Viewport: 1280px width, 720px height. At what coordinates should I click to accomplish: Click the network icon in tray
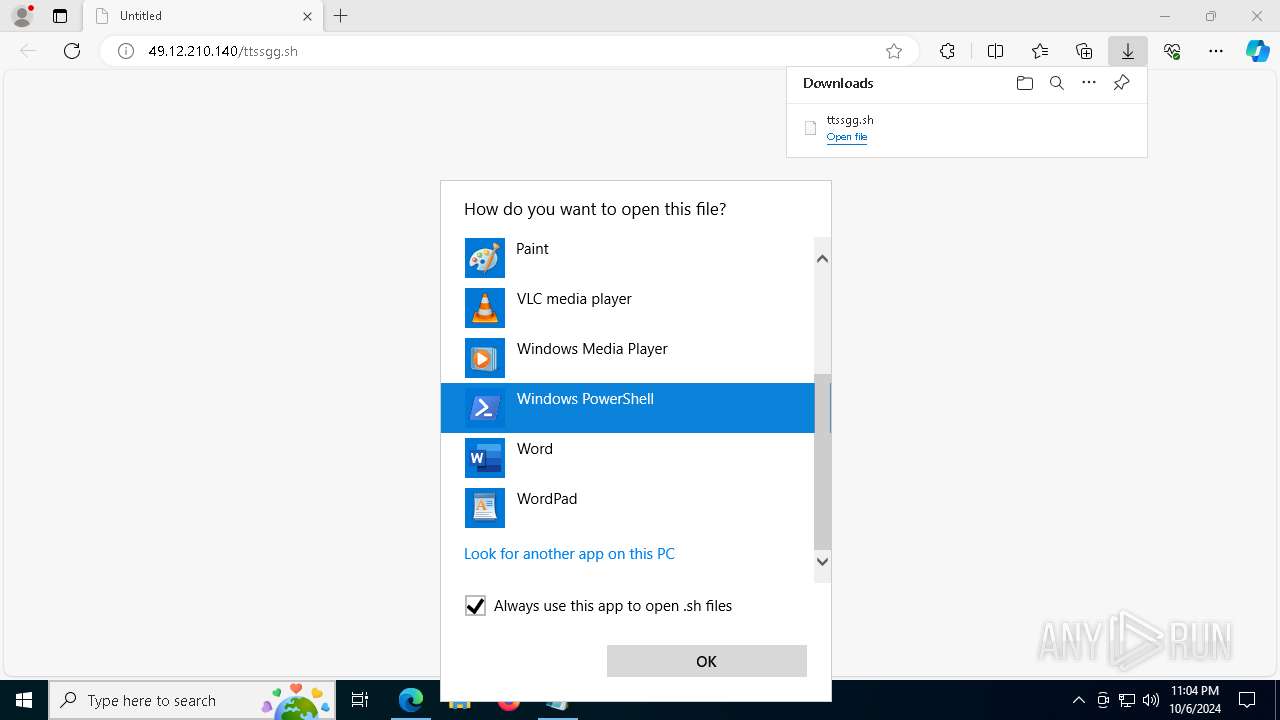point(1127,700)
